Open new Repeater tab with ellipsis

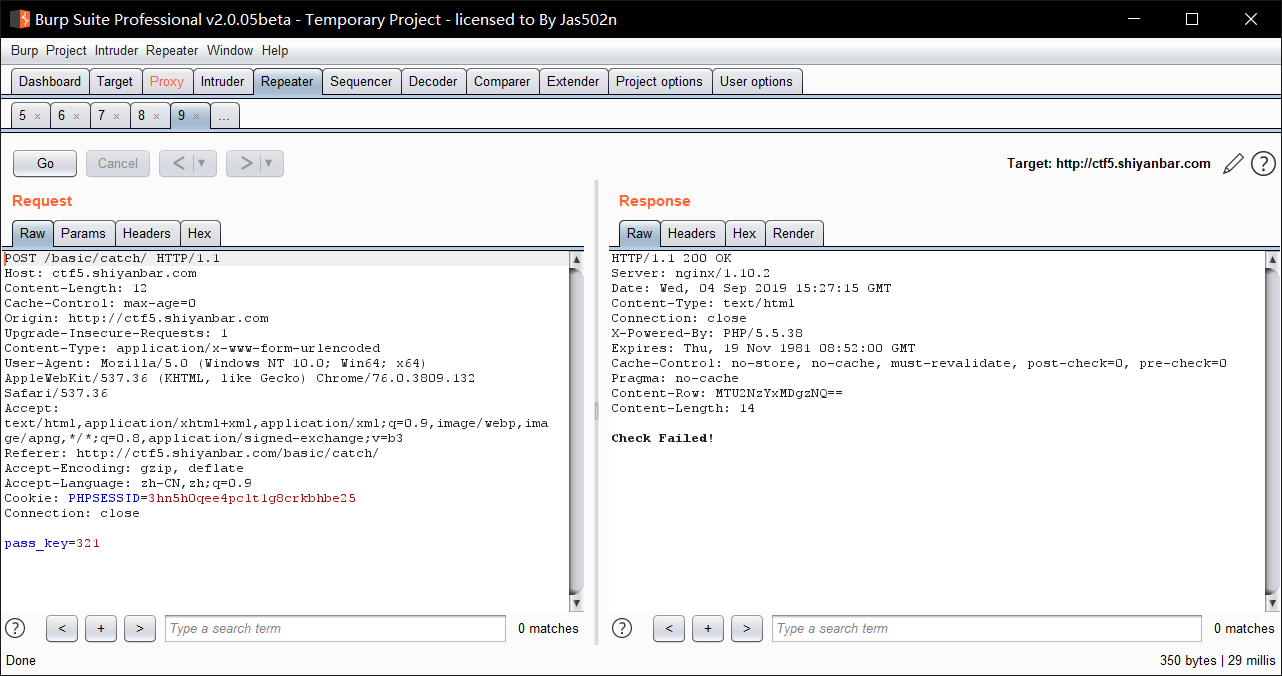(224, 116)
